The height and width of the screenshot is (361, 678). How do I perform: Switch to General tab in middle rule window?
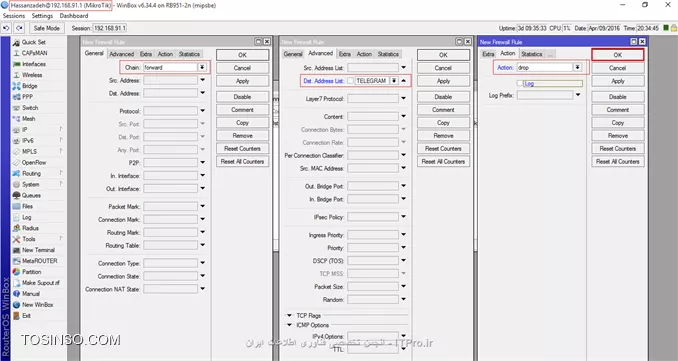pyautogui.click(x=293, y=54)
